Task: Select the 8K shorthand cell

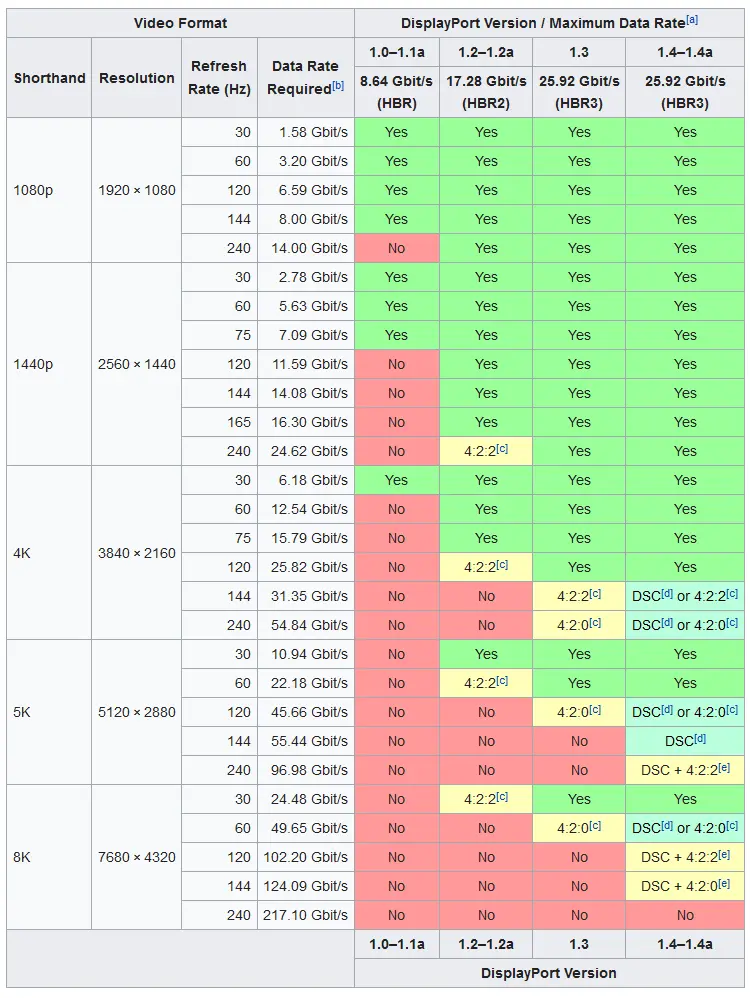Action: tap(49, 857)
